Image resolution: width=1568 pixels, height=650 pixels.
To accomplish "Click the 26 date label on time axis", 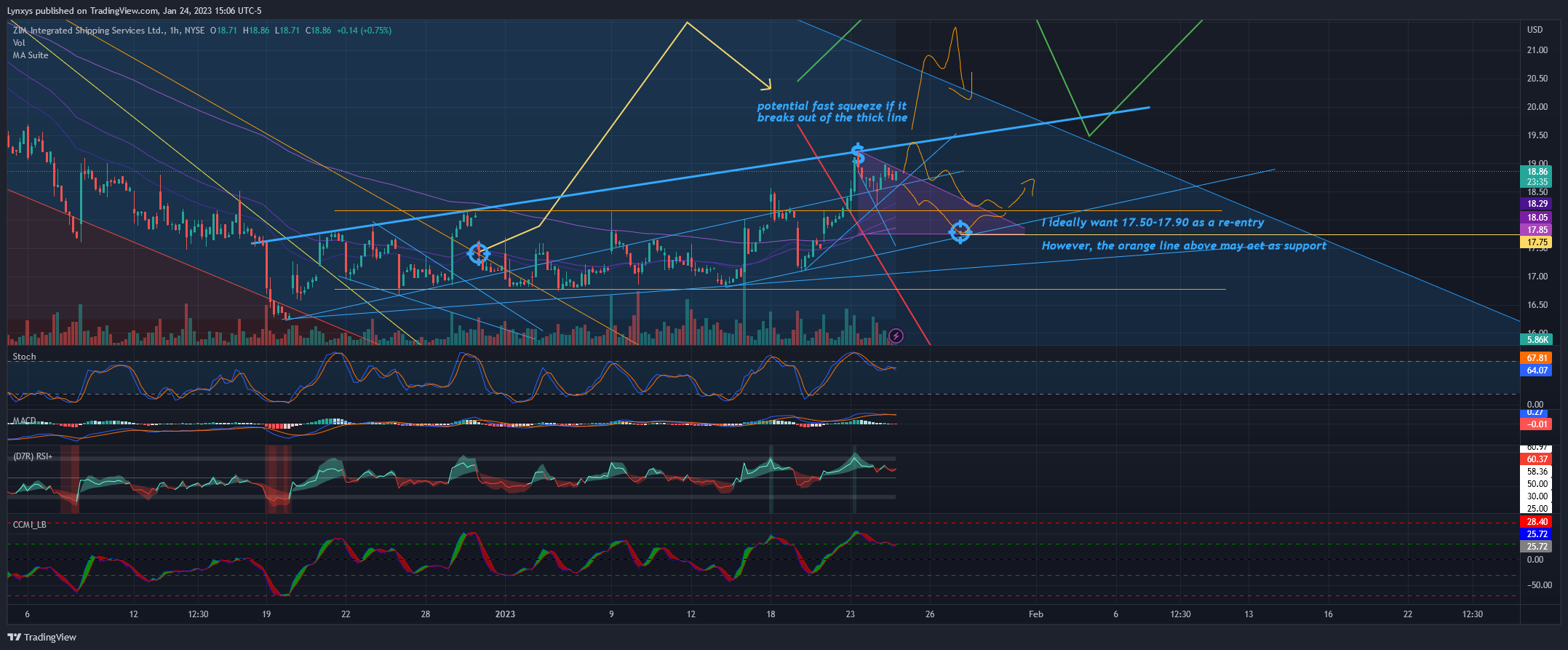I will [930, 614].
